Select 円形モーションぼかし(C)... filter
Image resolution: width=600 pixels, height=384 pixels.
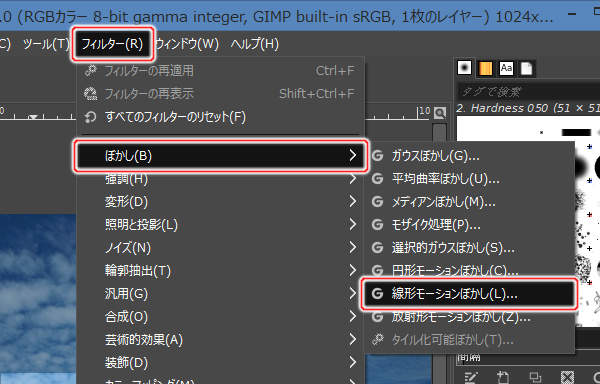coord(470,270)
